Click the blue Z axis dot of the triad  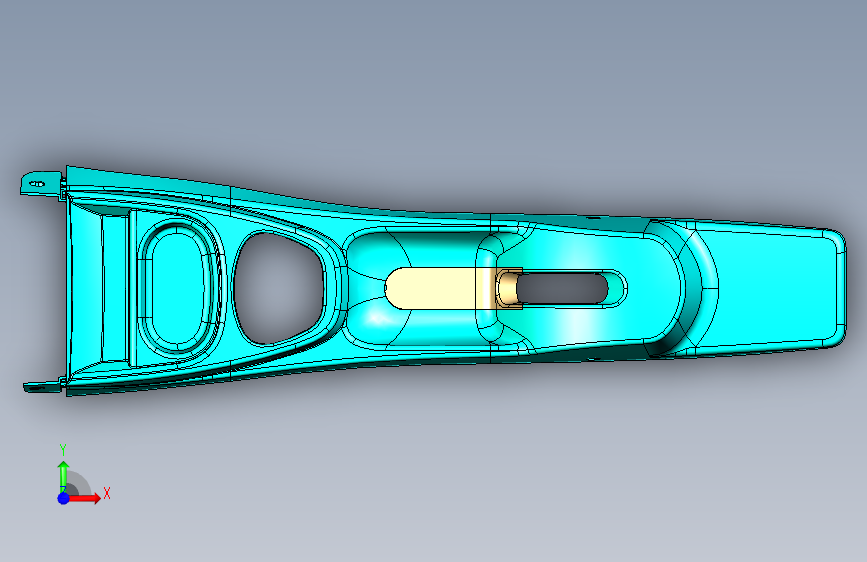[64, 498]
